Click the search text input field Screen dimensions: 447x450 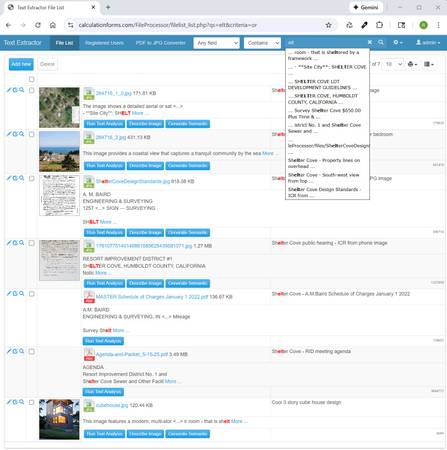326,43
